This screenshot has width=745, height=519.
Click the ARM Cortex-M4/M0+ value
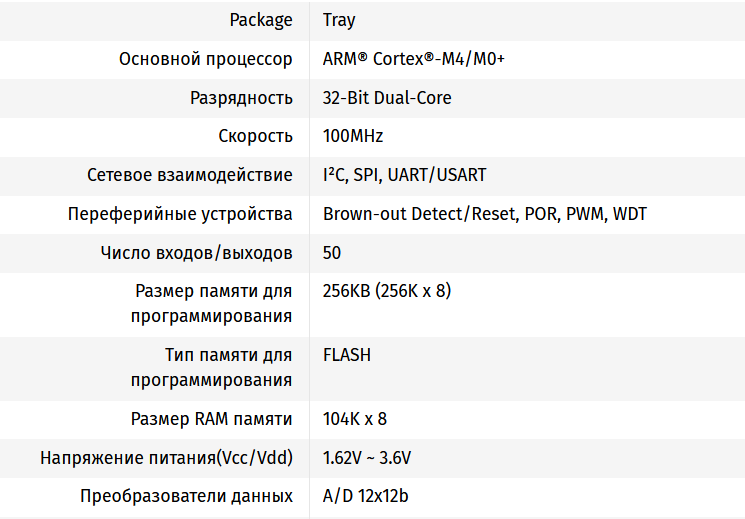[413, 59]
